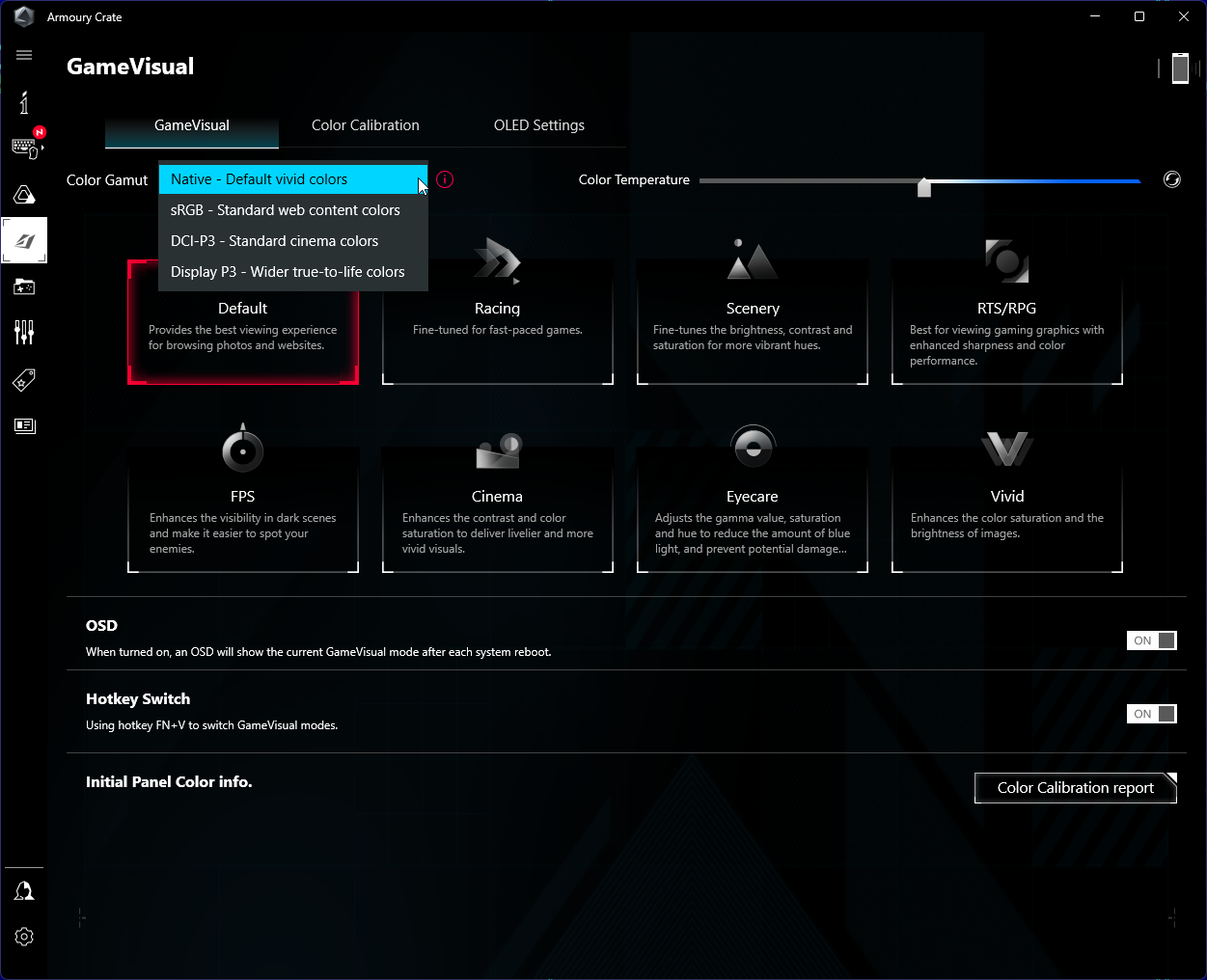This screenshot has width=1207, height=980.
Task: Open the Game Library sidebar icon
Action: tap(24, 286)
